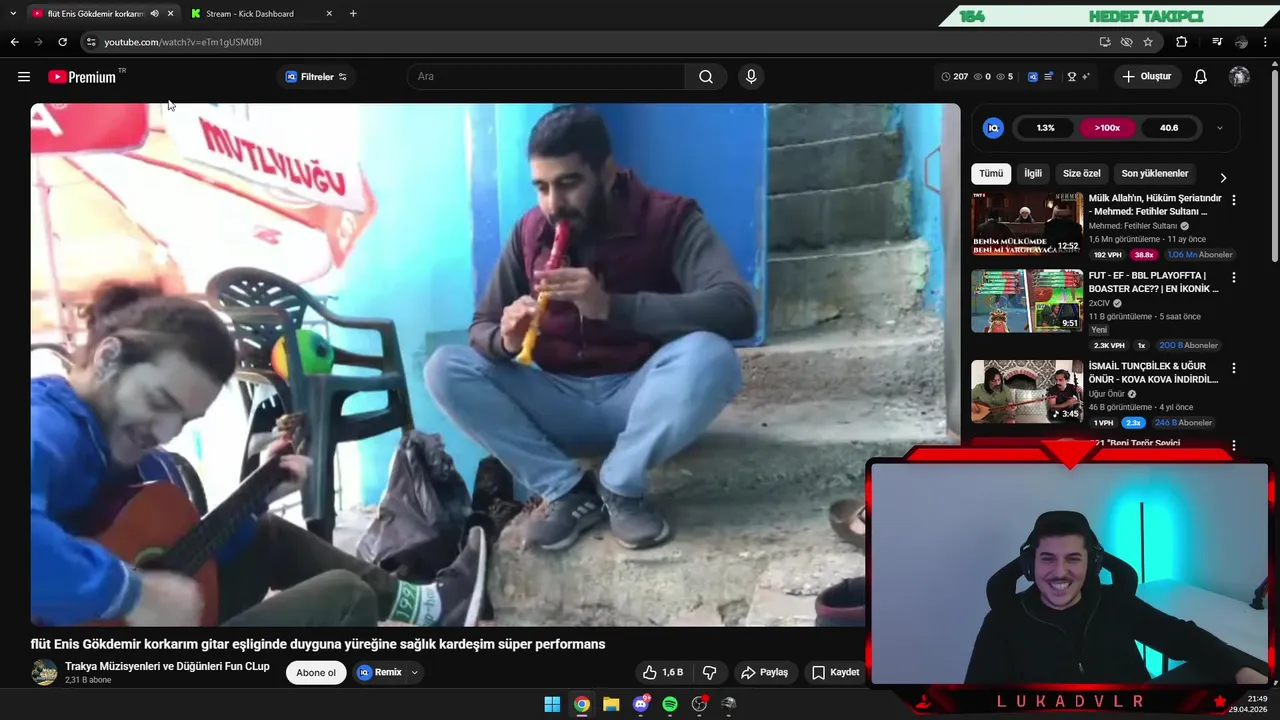Open the tab search dropdown arrow
This screenshot has height=720, width=1280.
(13, 14)
